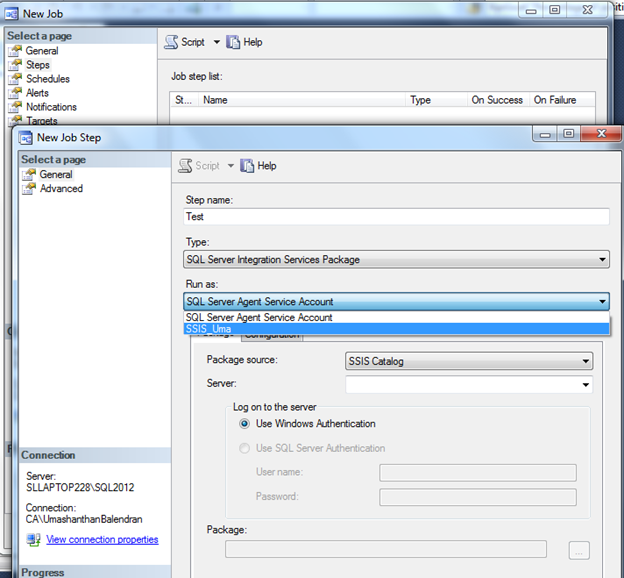Viewport: 624px width, 578px height.
Task: Open Package source dropdown
Action: tap(469, 361)
